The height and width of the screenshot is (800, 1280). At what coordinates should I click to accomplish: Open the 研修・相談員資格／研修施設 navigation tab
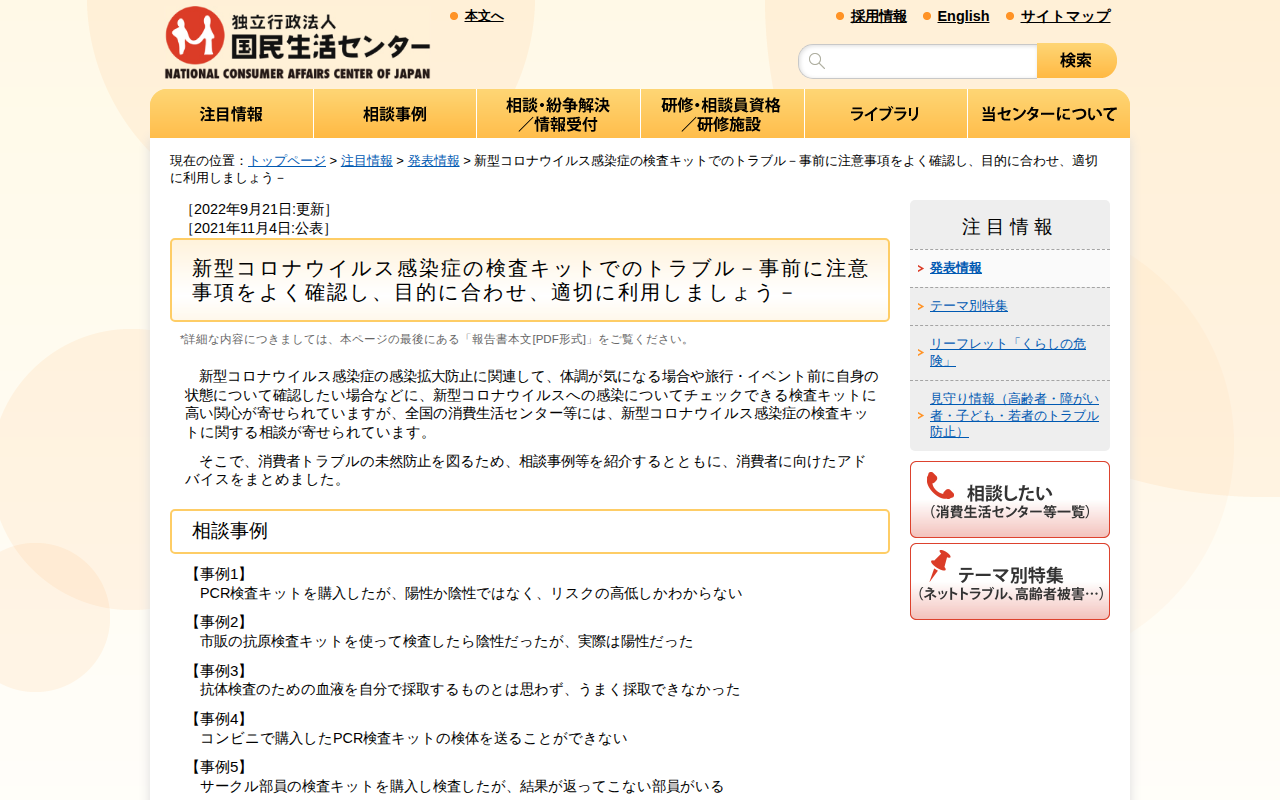(x=722, y=114)
